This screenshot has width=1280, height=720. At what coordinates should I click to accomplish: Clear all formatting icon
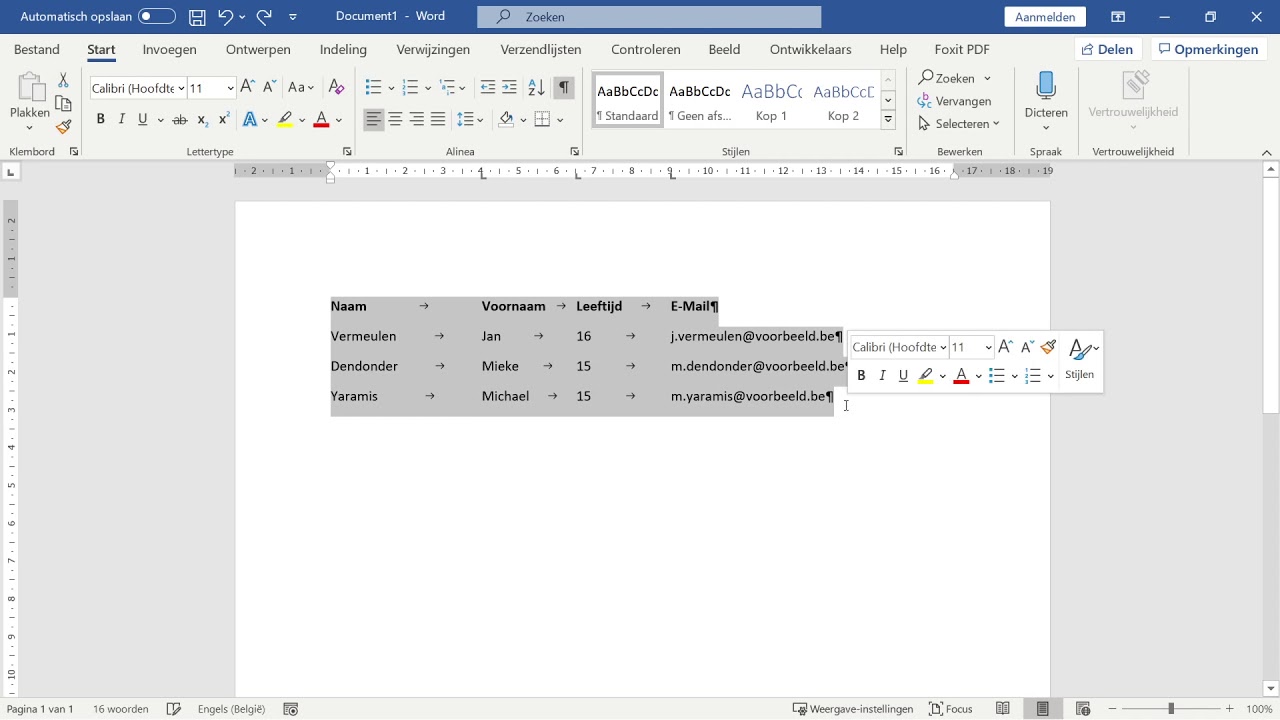[337, 88]
